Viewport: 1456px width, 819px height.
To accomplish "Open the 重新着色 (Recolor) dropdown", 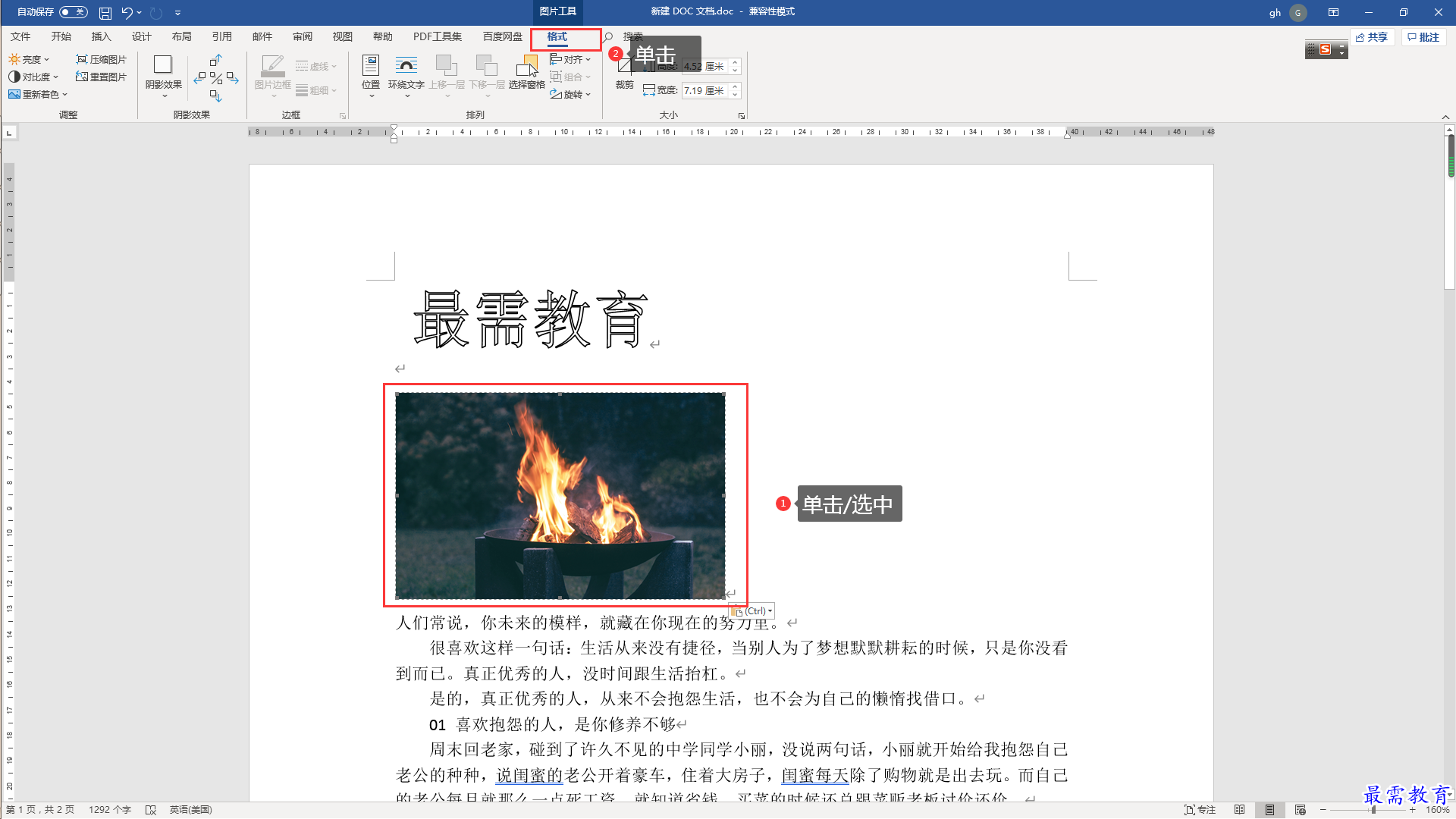I will pyautogui.click(x=38, y=94).
